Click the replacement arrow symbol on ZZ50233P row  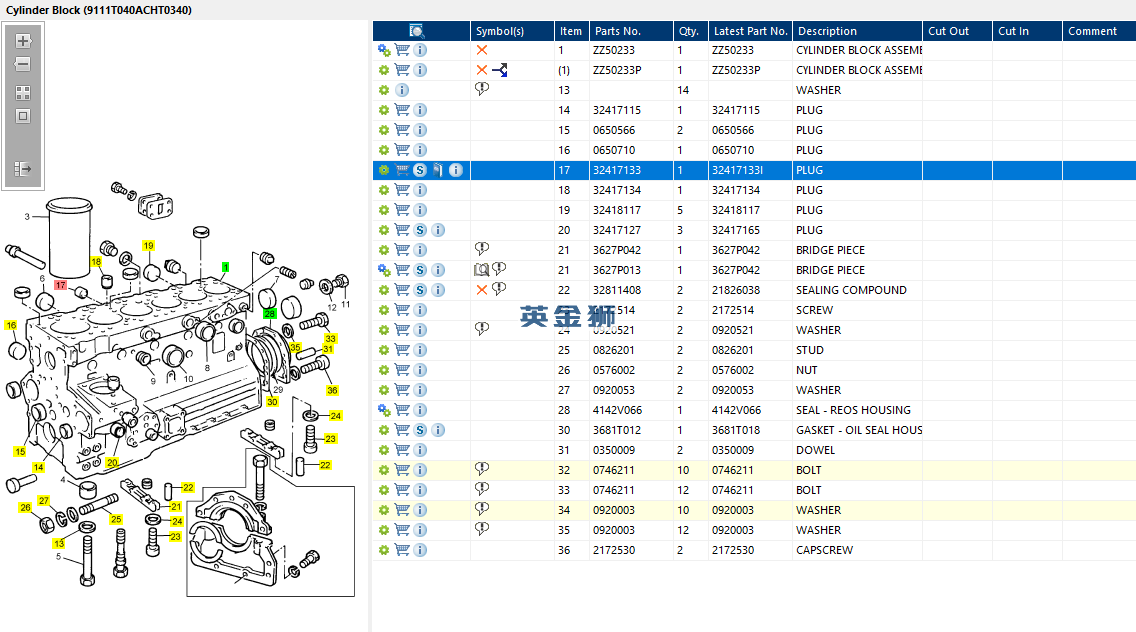[x=500, y=70]
